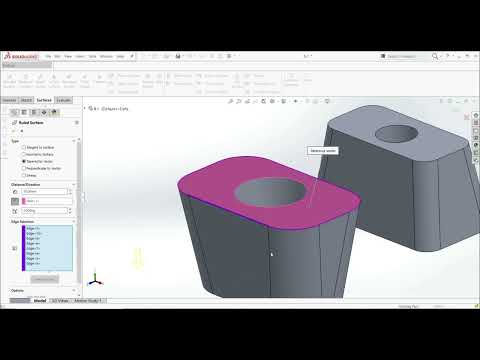Open the FeatureManager design tree tab icon
Screen dimensions: 480x360
[14, 112]
